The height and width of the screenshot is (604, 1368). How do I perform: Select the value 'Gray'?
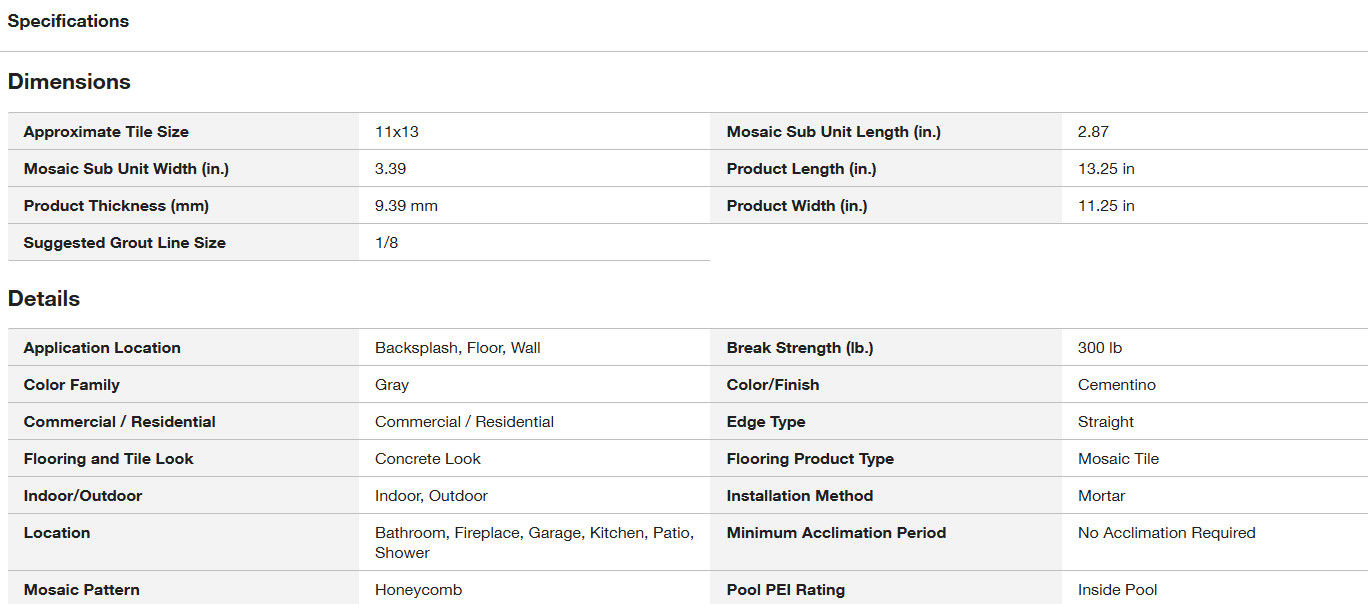point(392,385)
